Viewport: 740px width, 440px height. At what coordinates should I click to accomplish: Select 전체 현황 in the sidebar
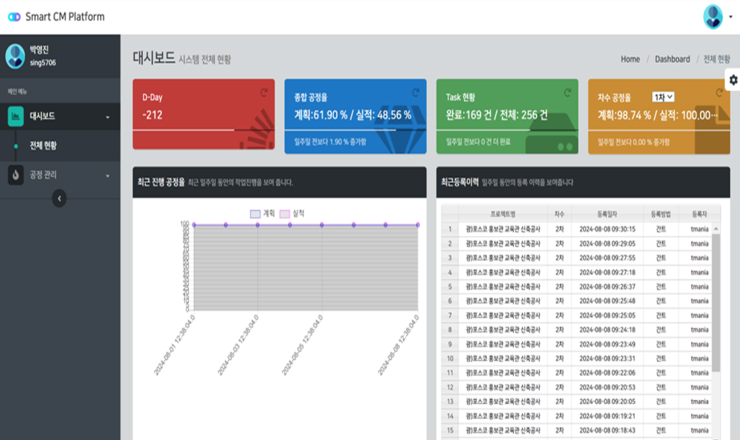point(43,146)
